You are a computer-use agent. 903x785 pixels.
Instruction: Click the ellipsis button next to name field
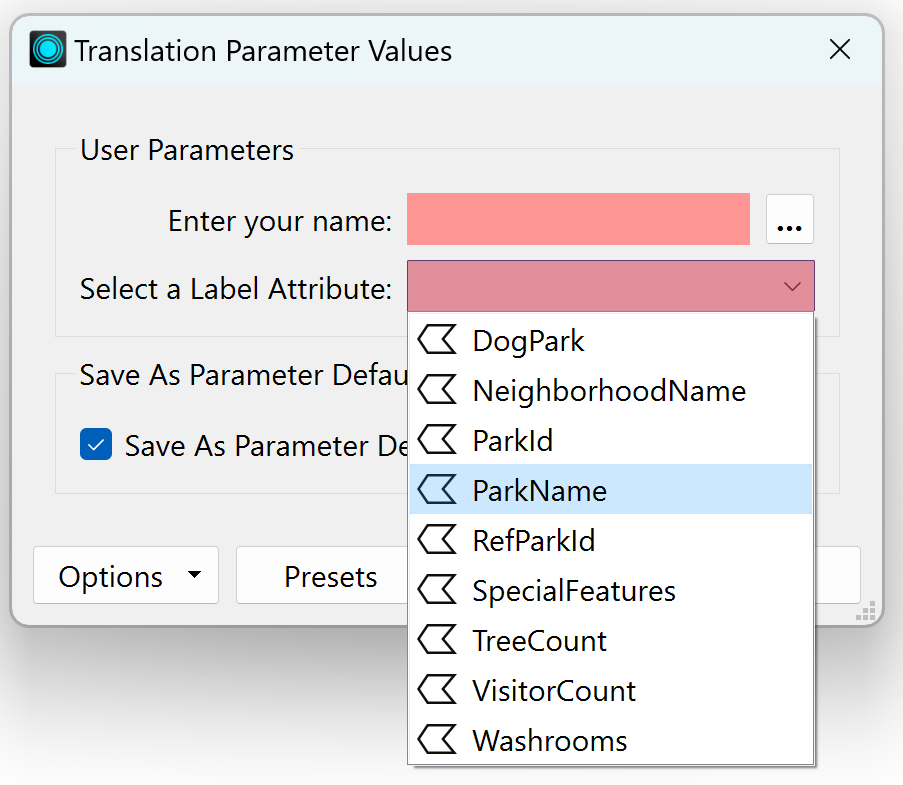pos(790,219)
